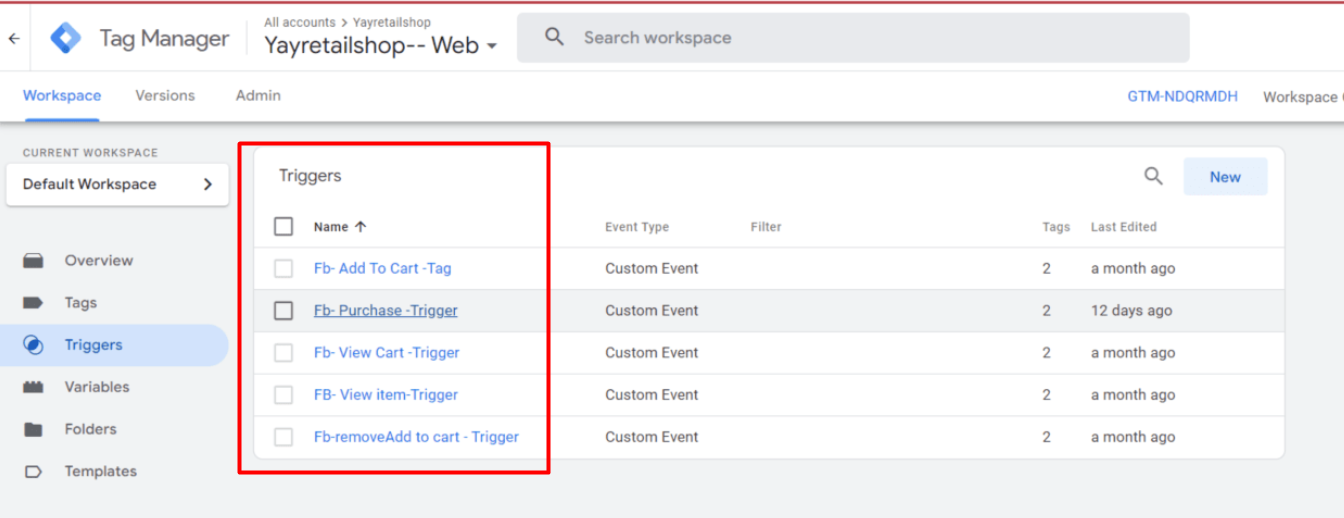Expand the Yayretailshop-- Web container dropdown

click(491, 47)
